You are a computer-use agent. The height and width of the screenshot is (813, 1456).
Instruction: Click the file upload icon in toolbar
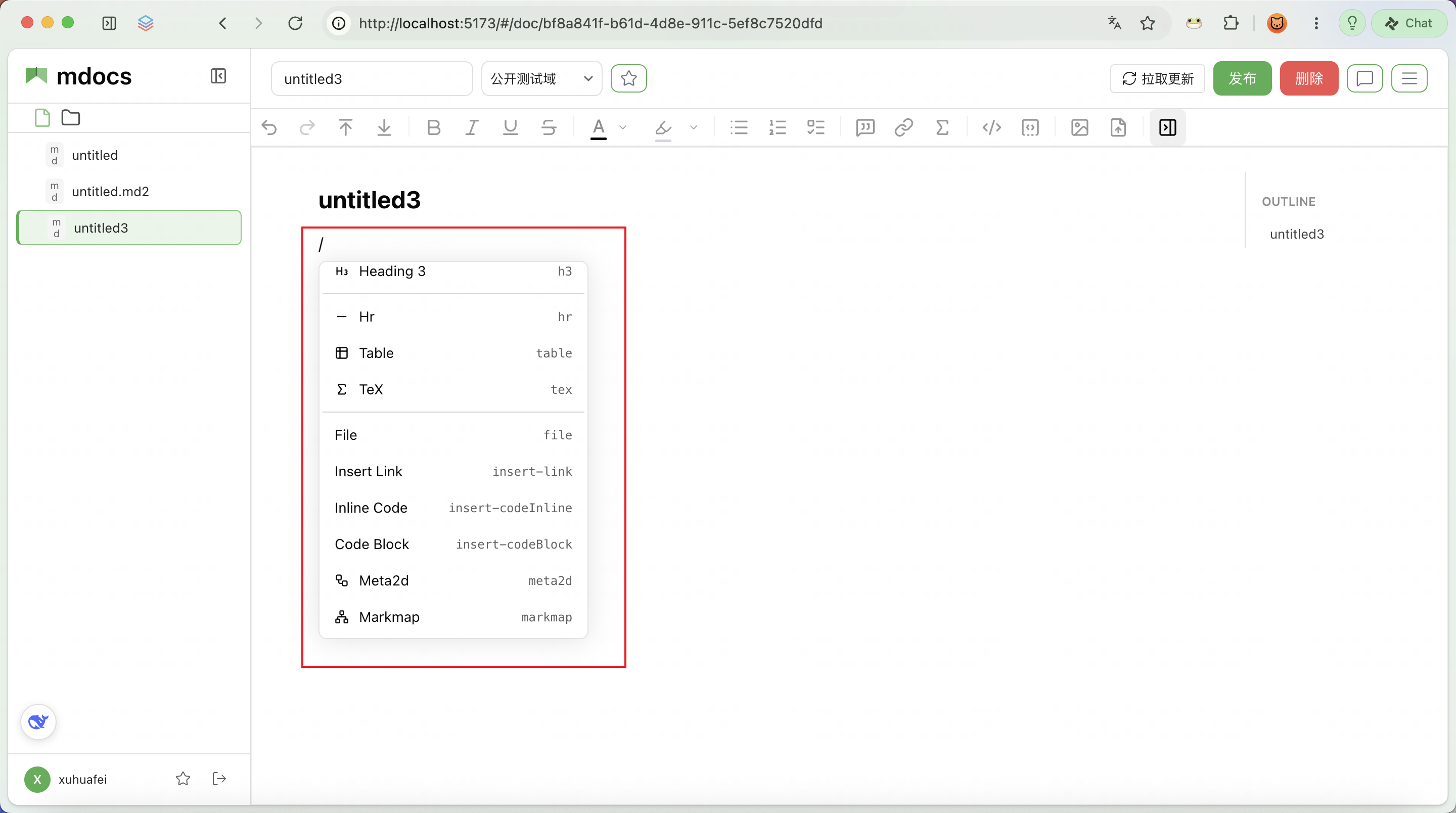tap(1118, 128)
